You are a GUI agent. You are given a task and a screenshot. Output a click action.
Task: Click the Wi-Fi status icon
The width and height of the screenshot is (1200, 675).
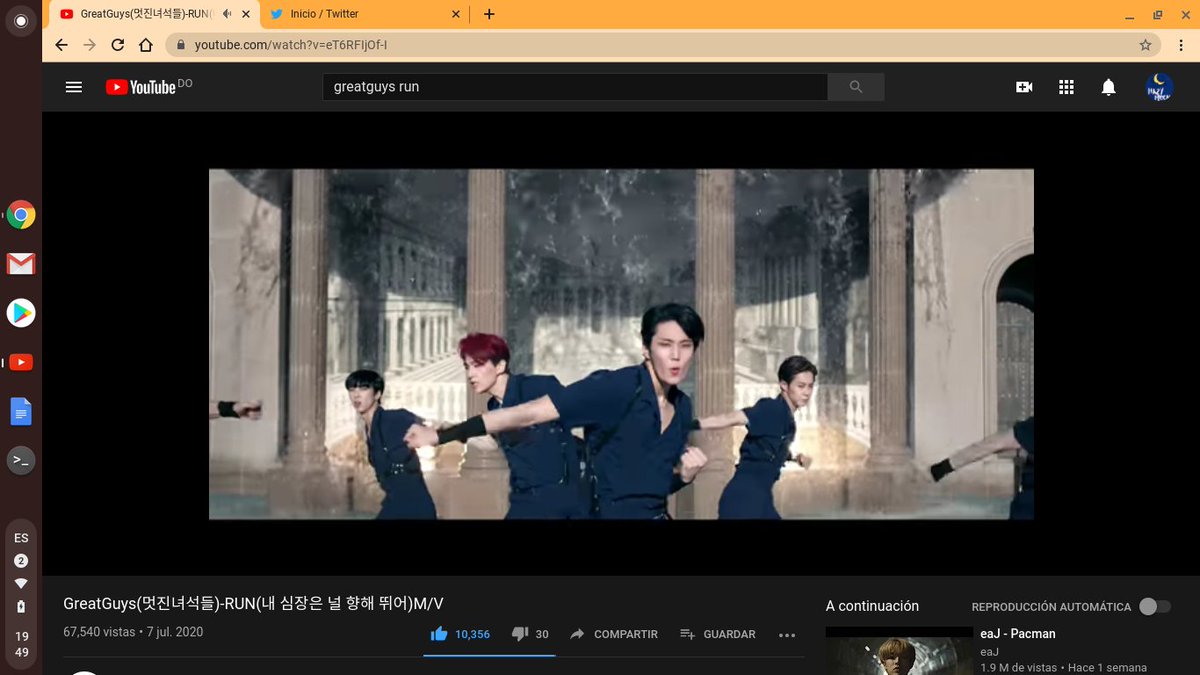tap(21, 584)
